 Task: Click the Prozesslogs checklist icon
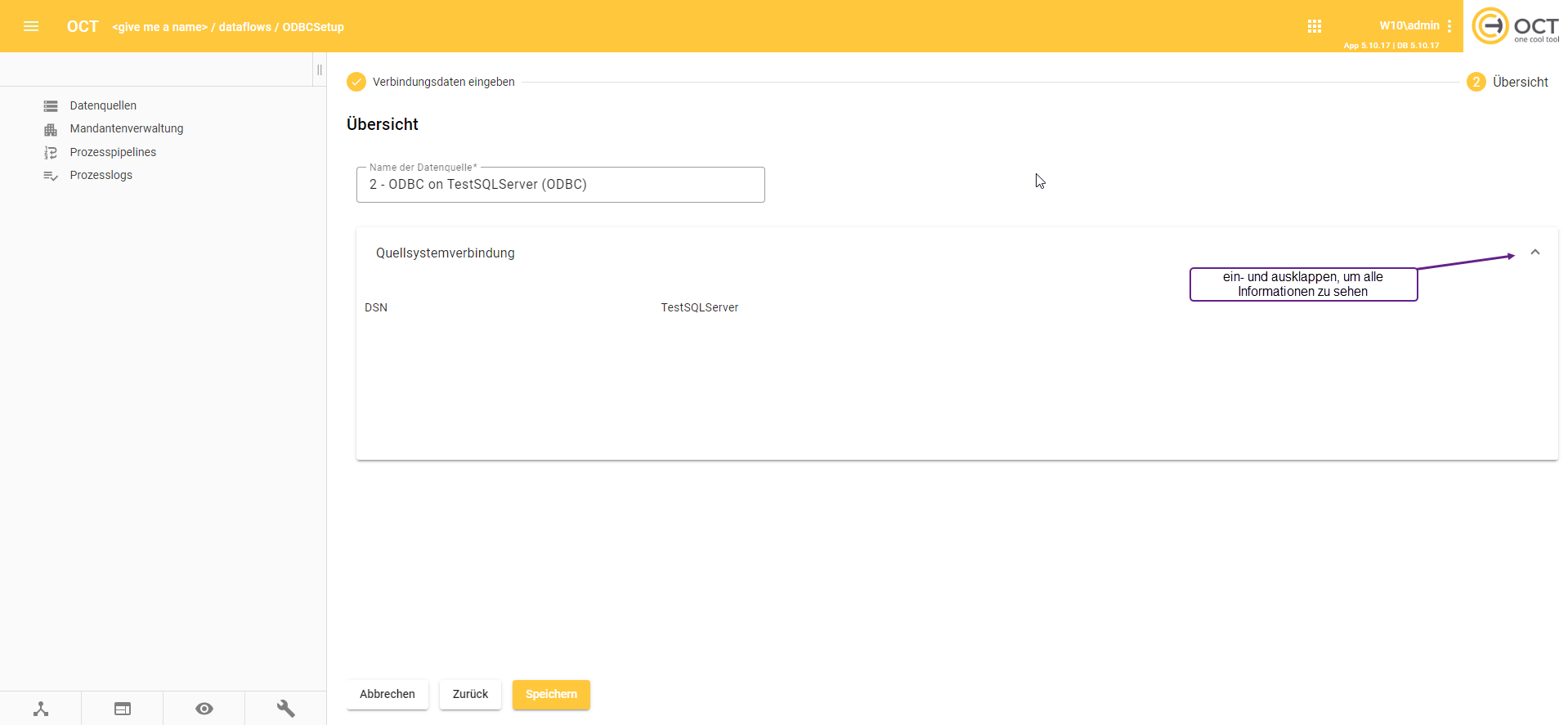point(51,176)
